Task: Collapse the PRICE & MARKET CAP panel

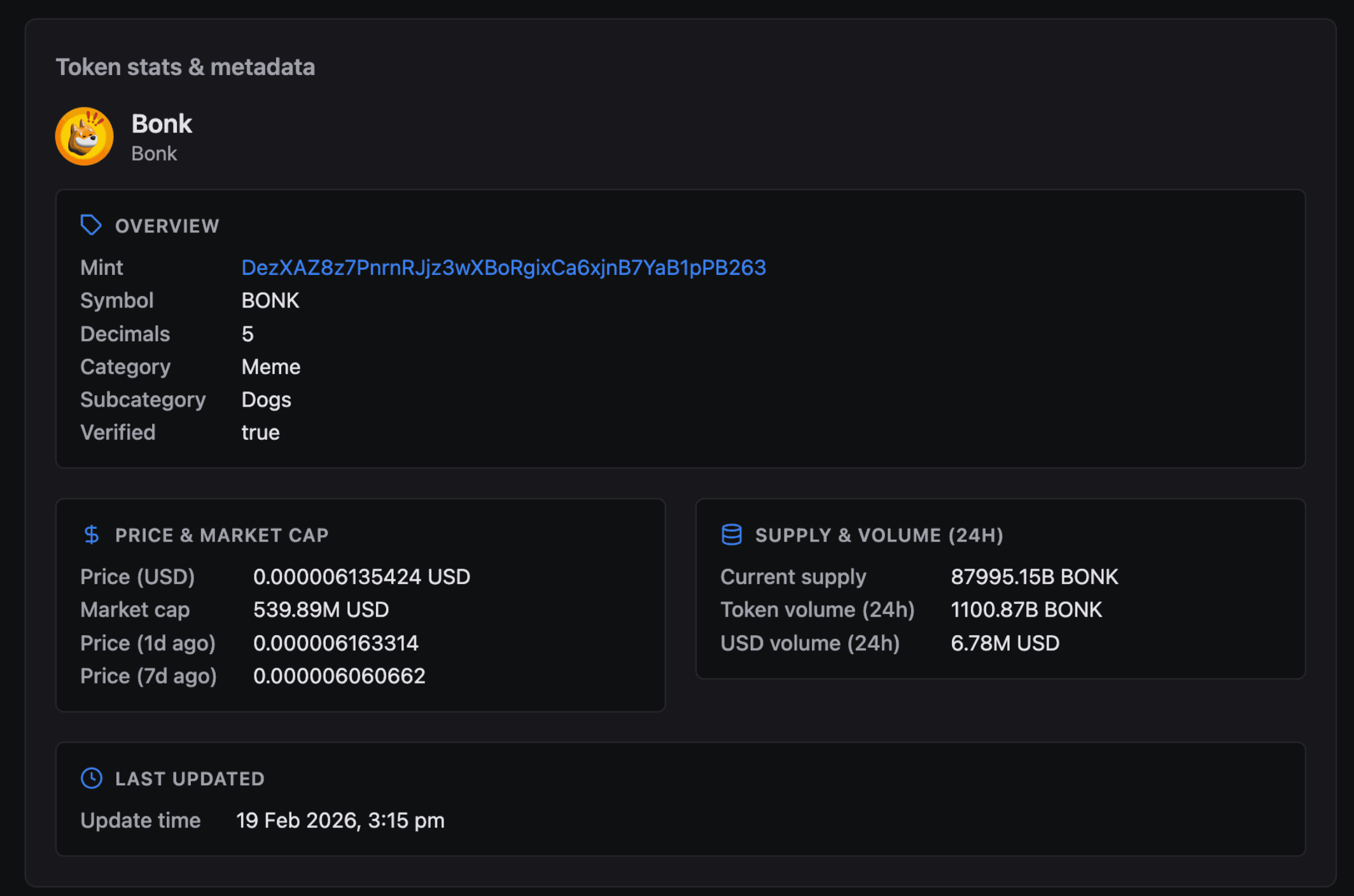Action: 221,535
